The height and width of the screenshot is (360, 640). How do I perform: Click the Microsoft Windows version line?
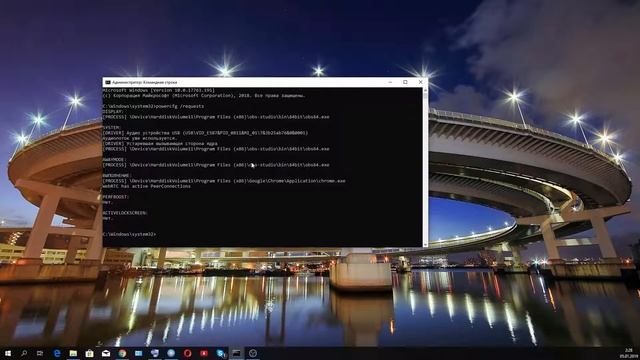158,90
